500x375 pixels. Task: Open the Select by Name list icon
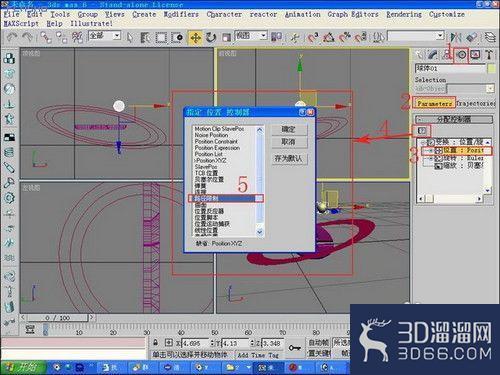(145, 37)
